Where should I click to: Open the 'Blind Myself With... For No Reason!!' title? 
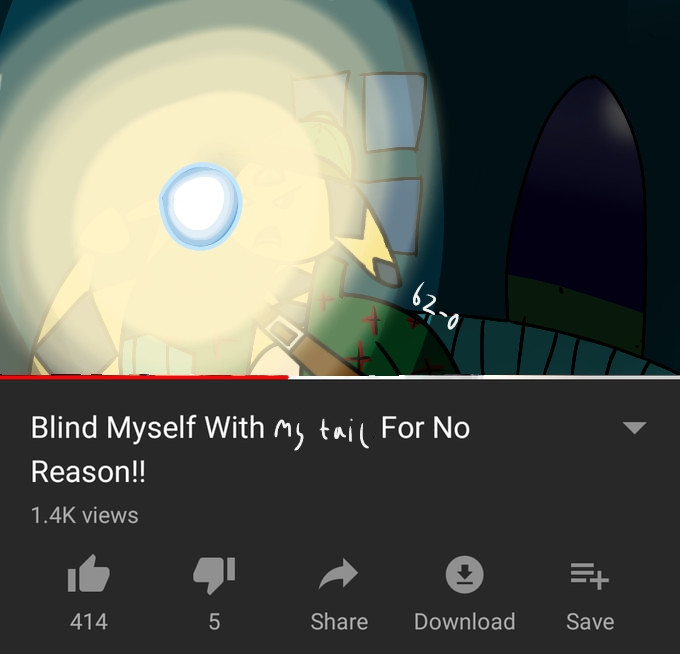pyautogui.click(x=250, y=449)
